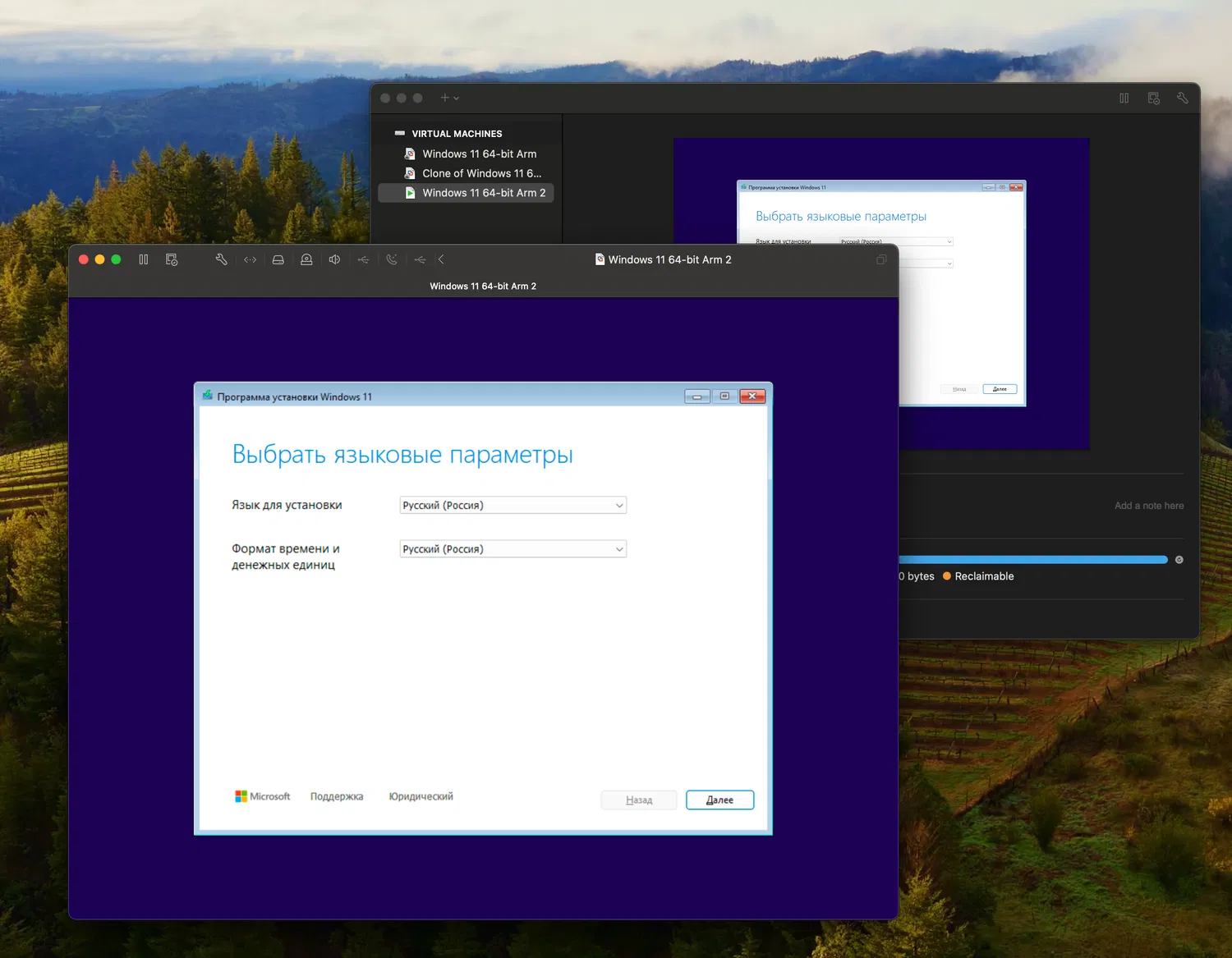Click the USB icon beside the collapse chevron
Viewport: 1232px width, 958px height.
click(420, 259)
